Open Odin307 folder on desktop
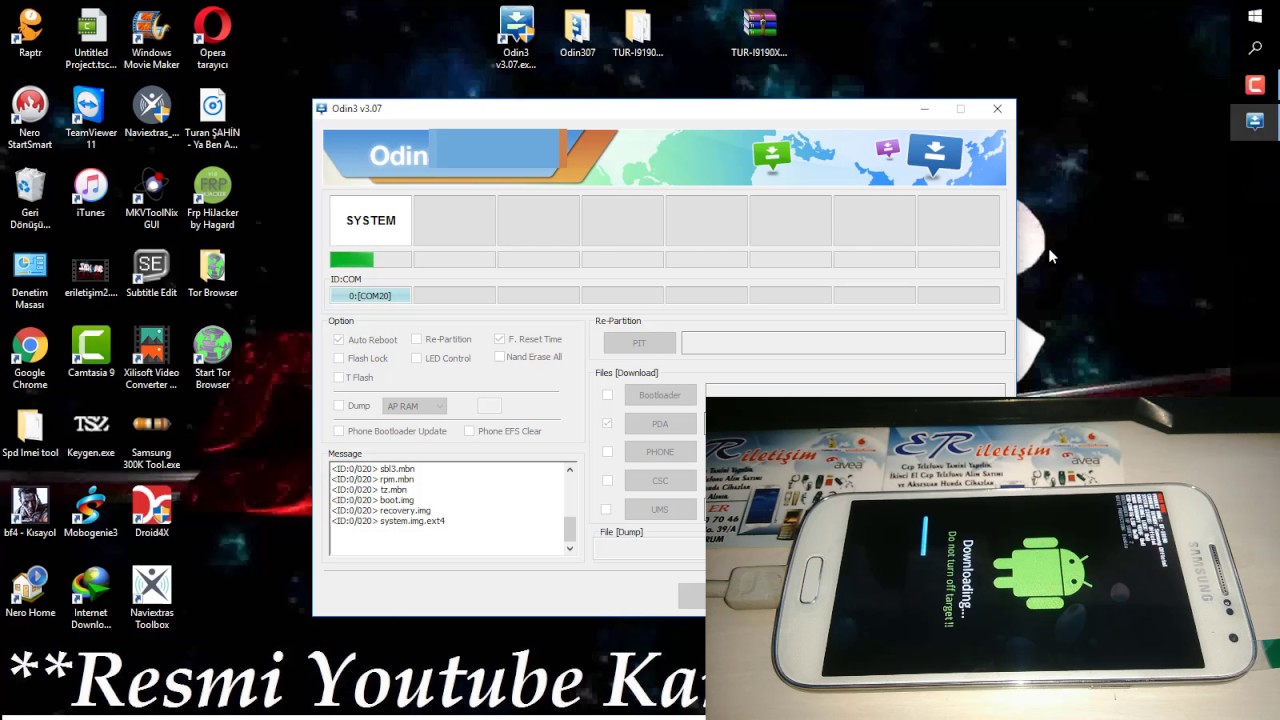 [577, 33]
